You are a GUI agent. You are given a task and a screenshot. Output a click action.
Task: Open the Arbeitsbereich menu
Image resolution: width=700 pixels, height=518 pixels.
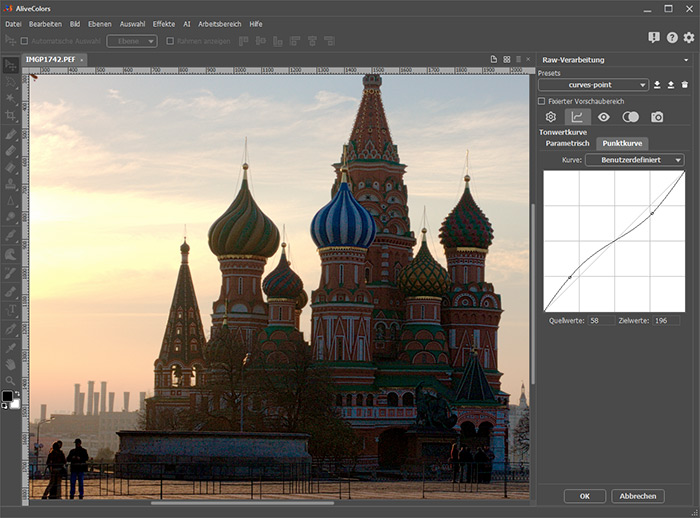click(x=220, y=24)
